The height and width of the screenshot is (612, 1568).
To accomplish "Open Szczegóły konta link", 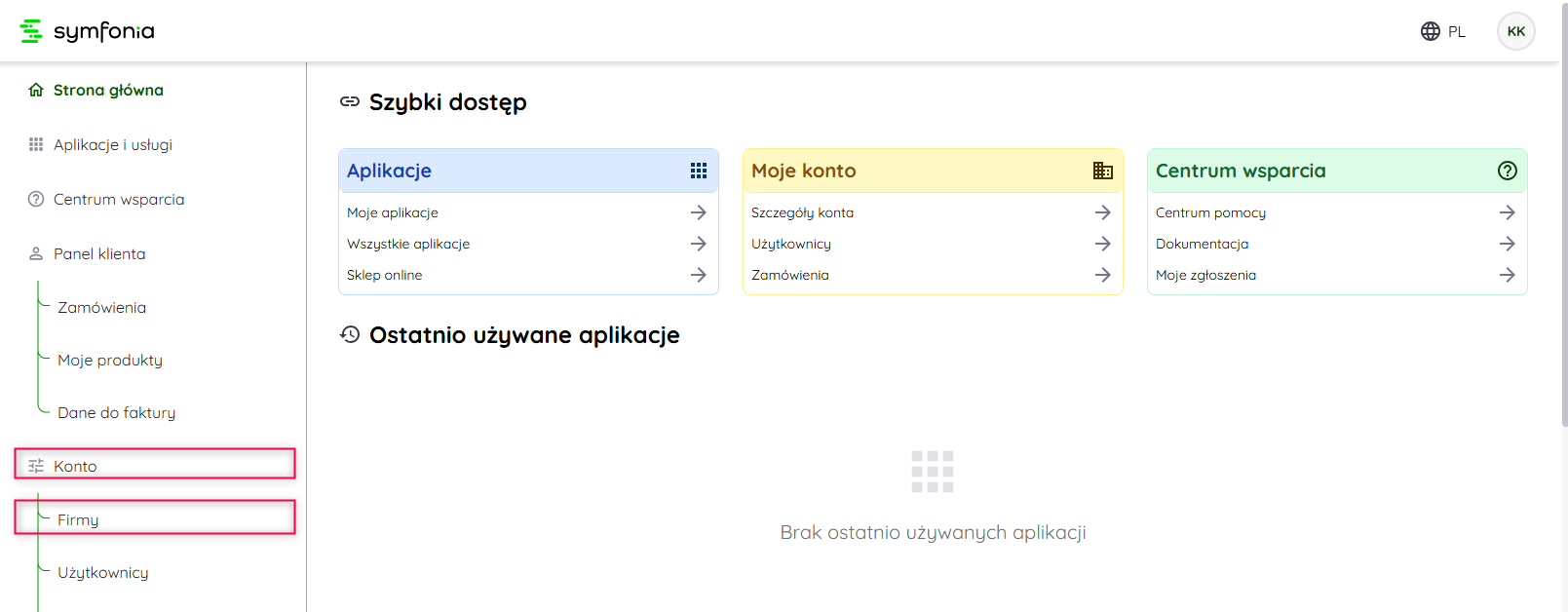I will [x=802, y=212].
